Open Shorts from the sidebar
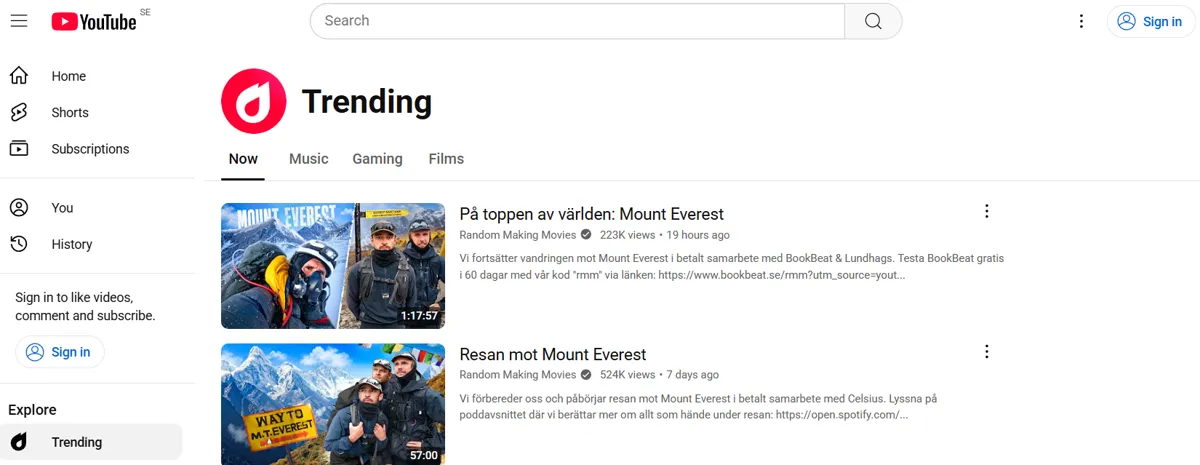 pos(92,112)
